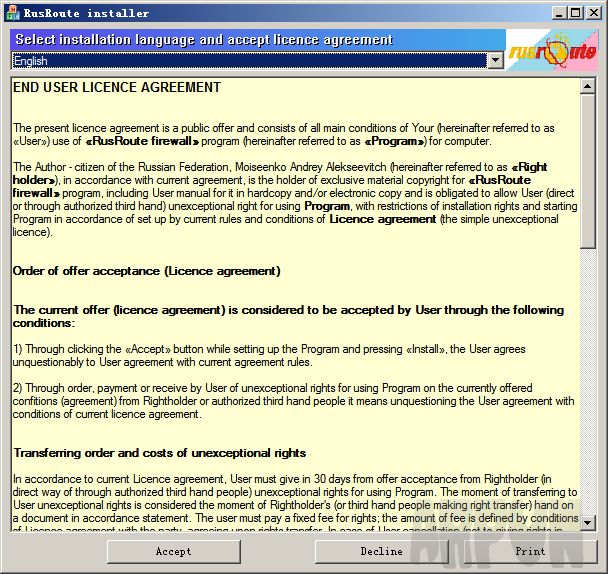Click the 'Transferring order and costs of unexceptional rights' heading
This screenshot has height=574, width=608.
[x=159, y=453]
